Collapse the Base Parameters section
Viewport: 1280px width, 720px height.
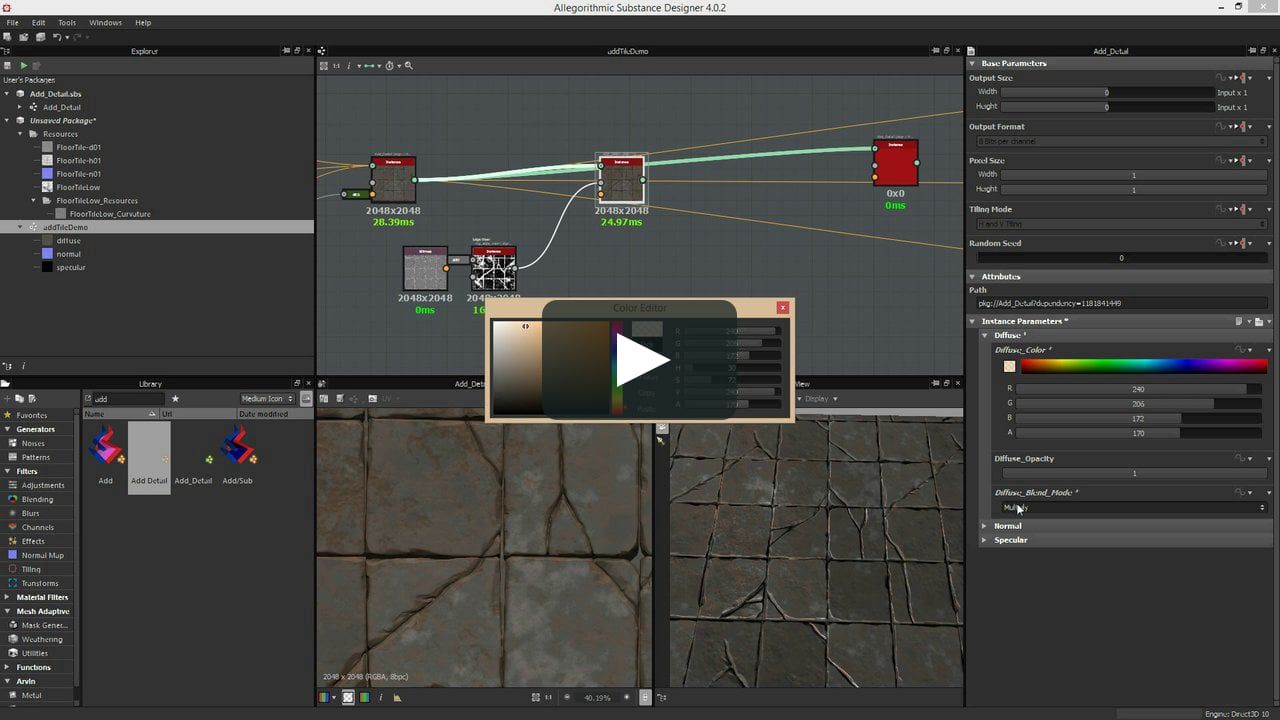point(972,63)
